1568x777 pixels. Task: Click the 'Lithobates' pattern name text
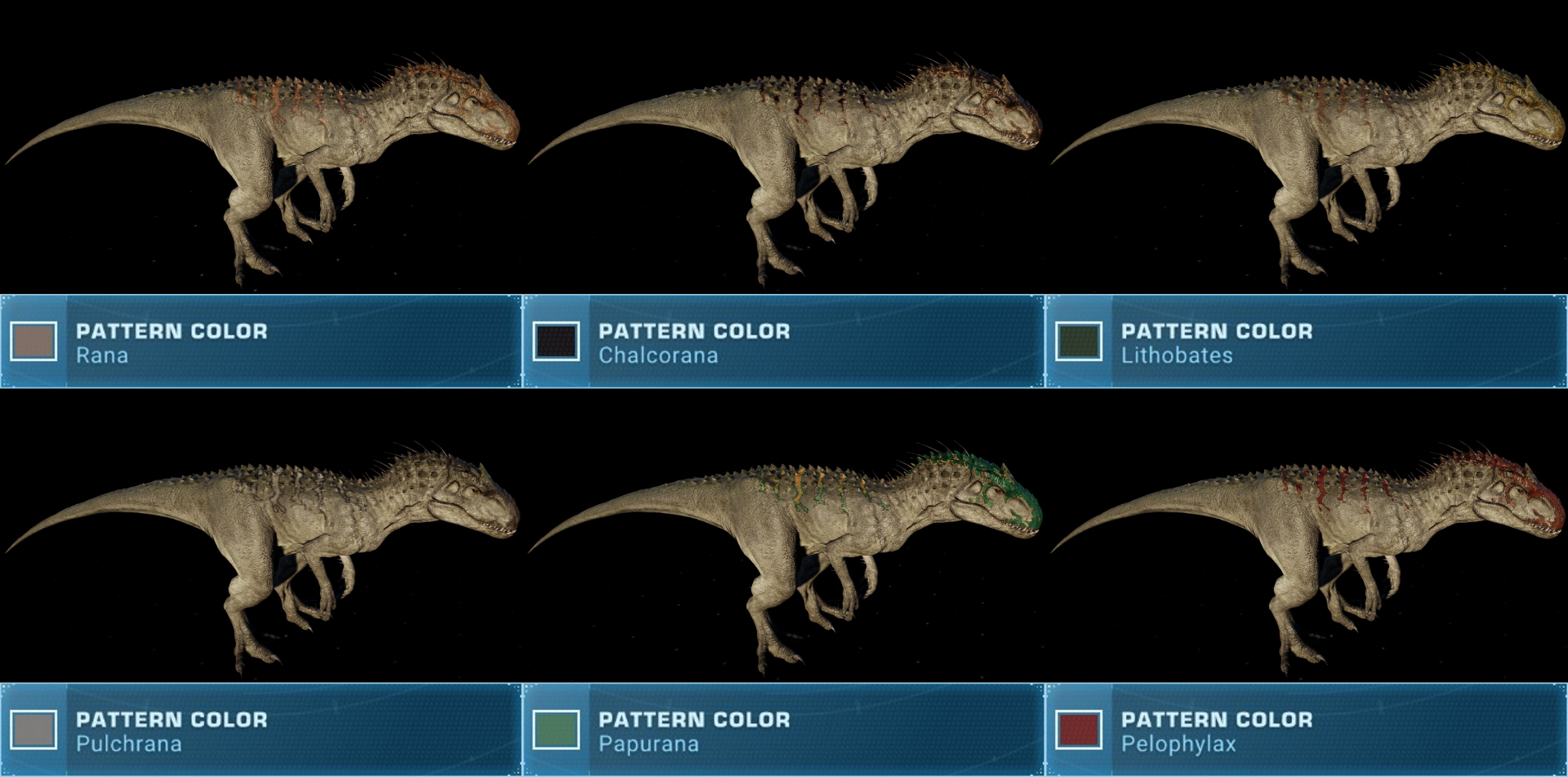(1177, 355)
